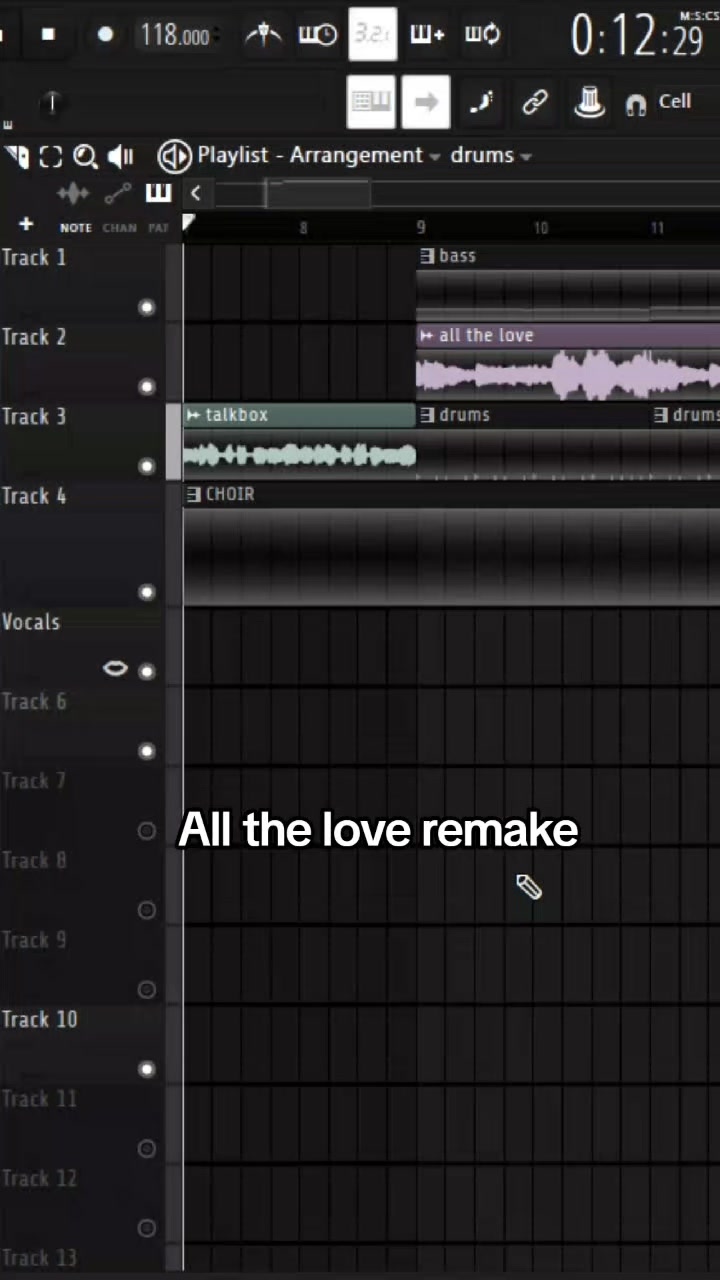Toggle typing keyboard to piano button

[371, 102]
